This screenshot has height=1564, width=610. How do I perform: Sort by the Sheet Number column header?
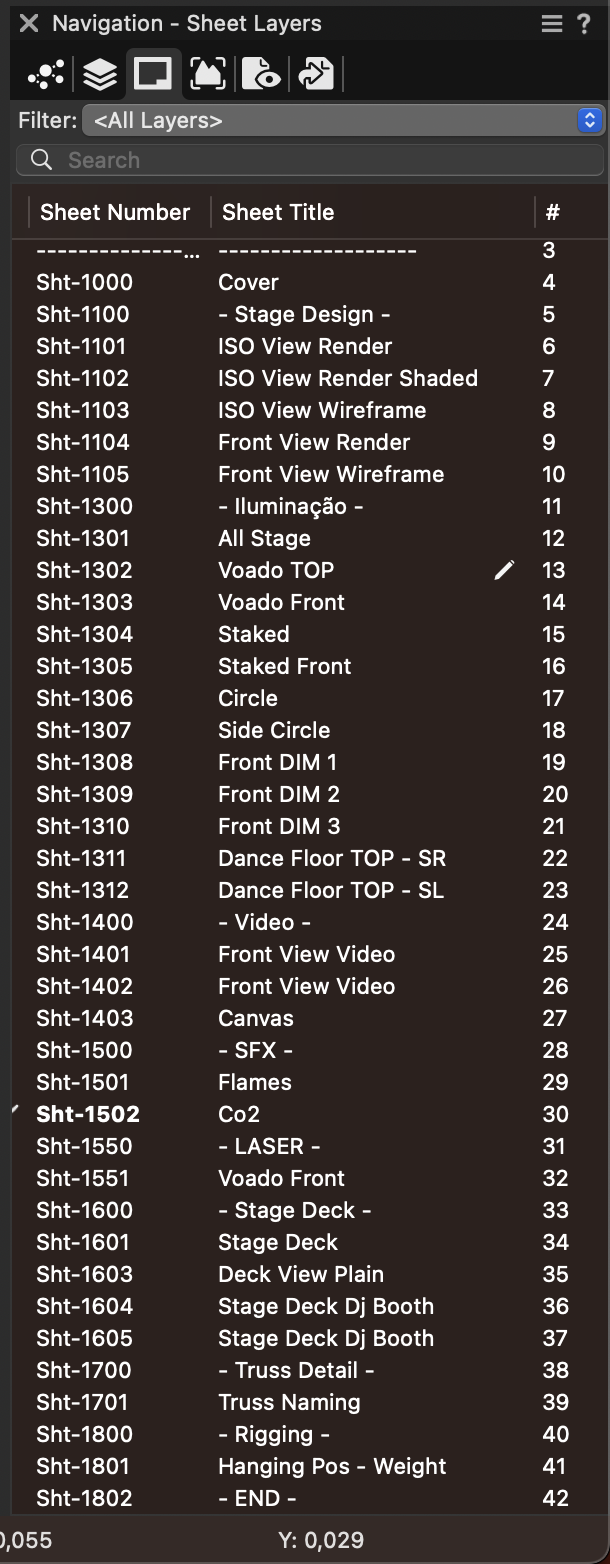(115, 212)
